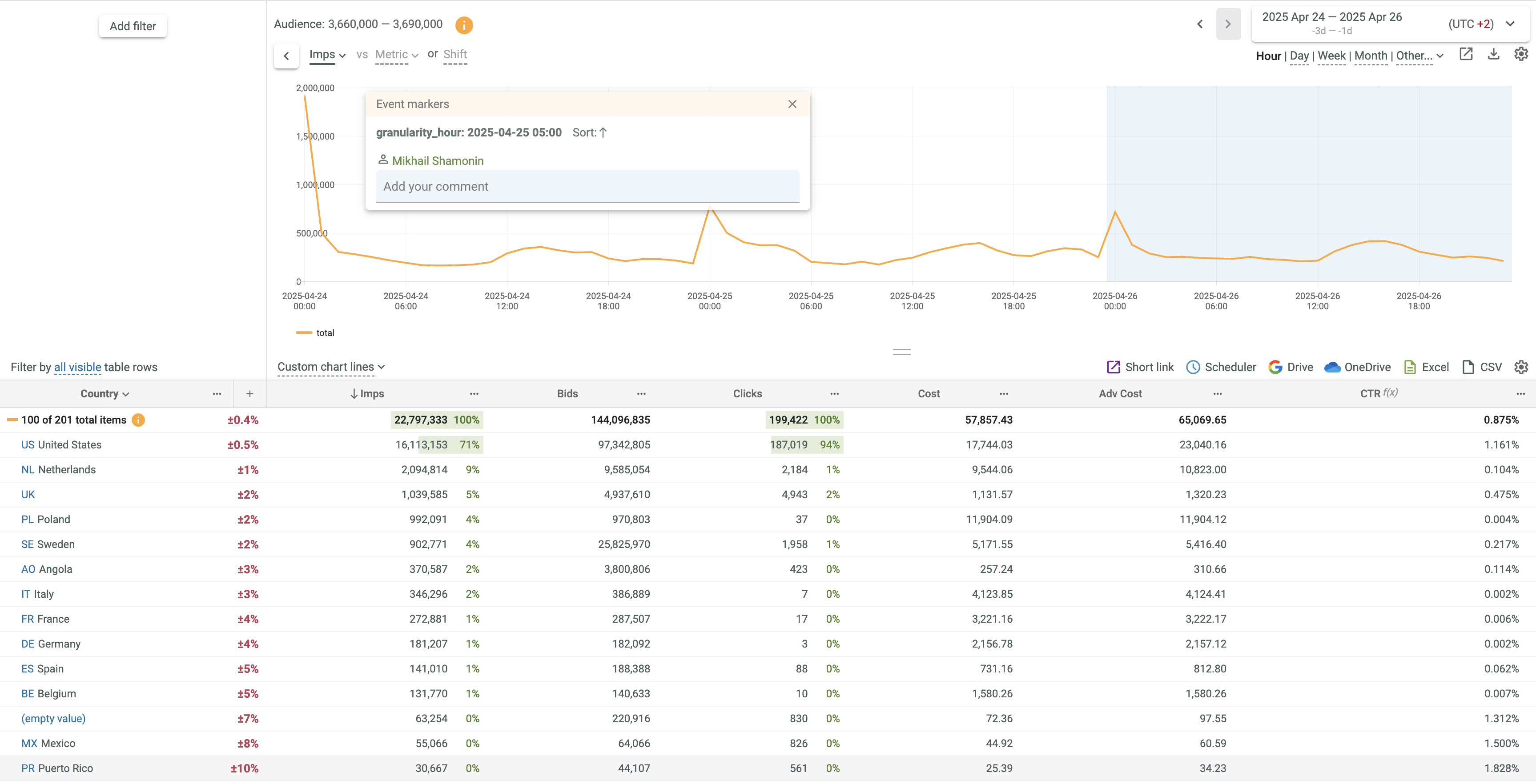1536x784 pixels.
Task: Click the audience info icon
Action: [463, 25]
